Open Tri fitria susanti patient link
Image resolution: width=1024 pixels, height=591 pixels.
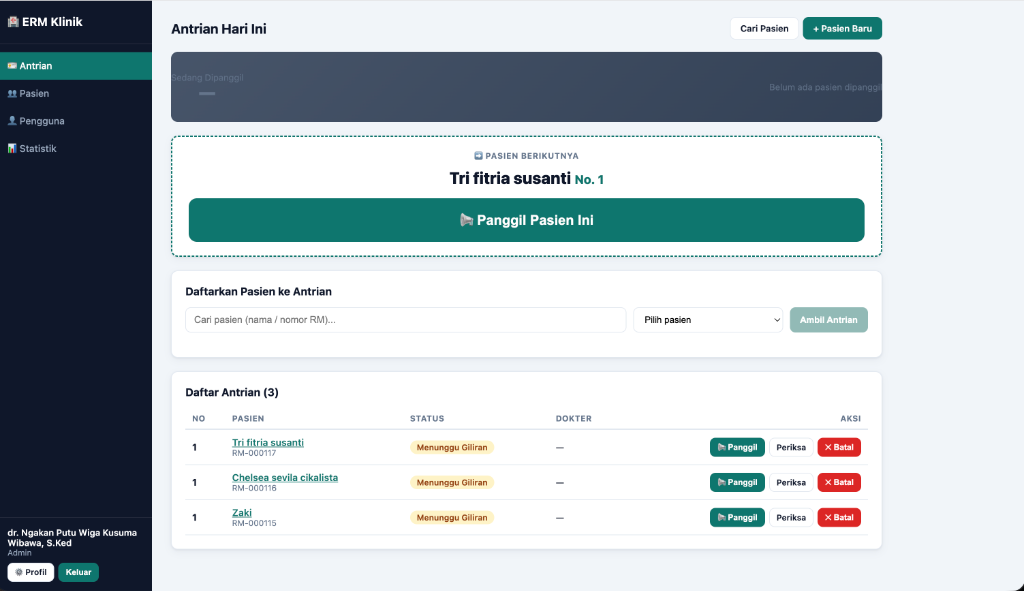tap(268, 443)
